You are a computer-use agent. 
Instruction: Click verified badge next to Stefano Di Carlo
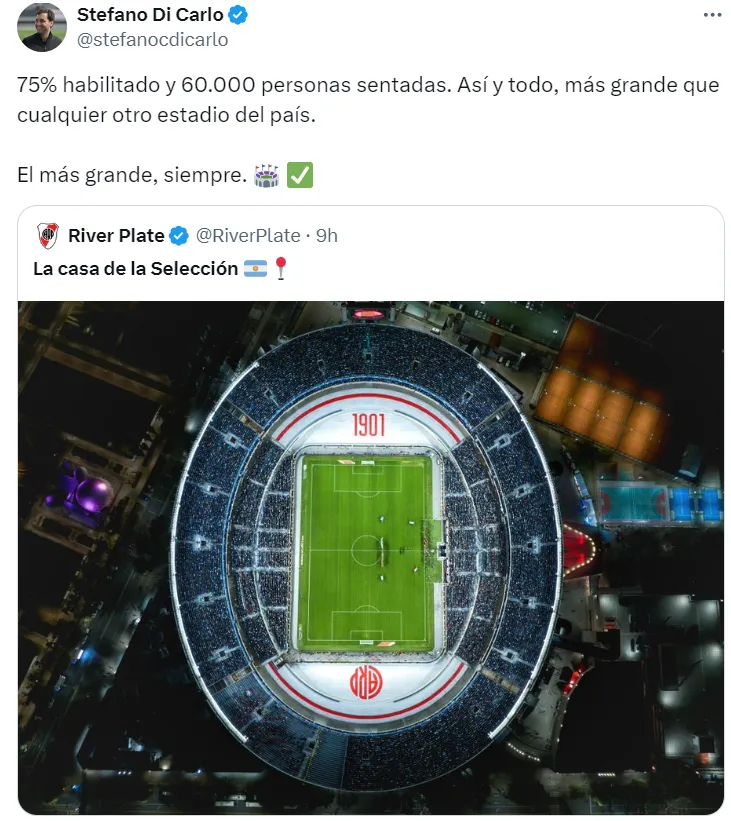click(x=238, y=15)
